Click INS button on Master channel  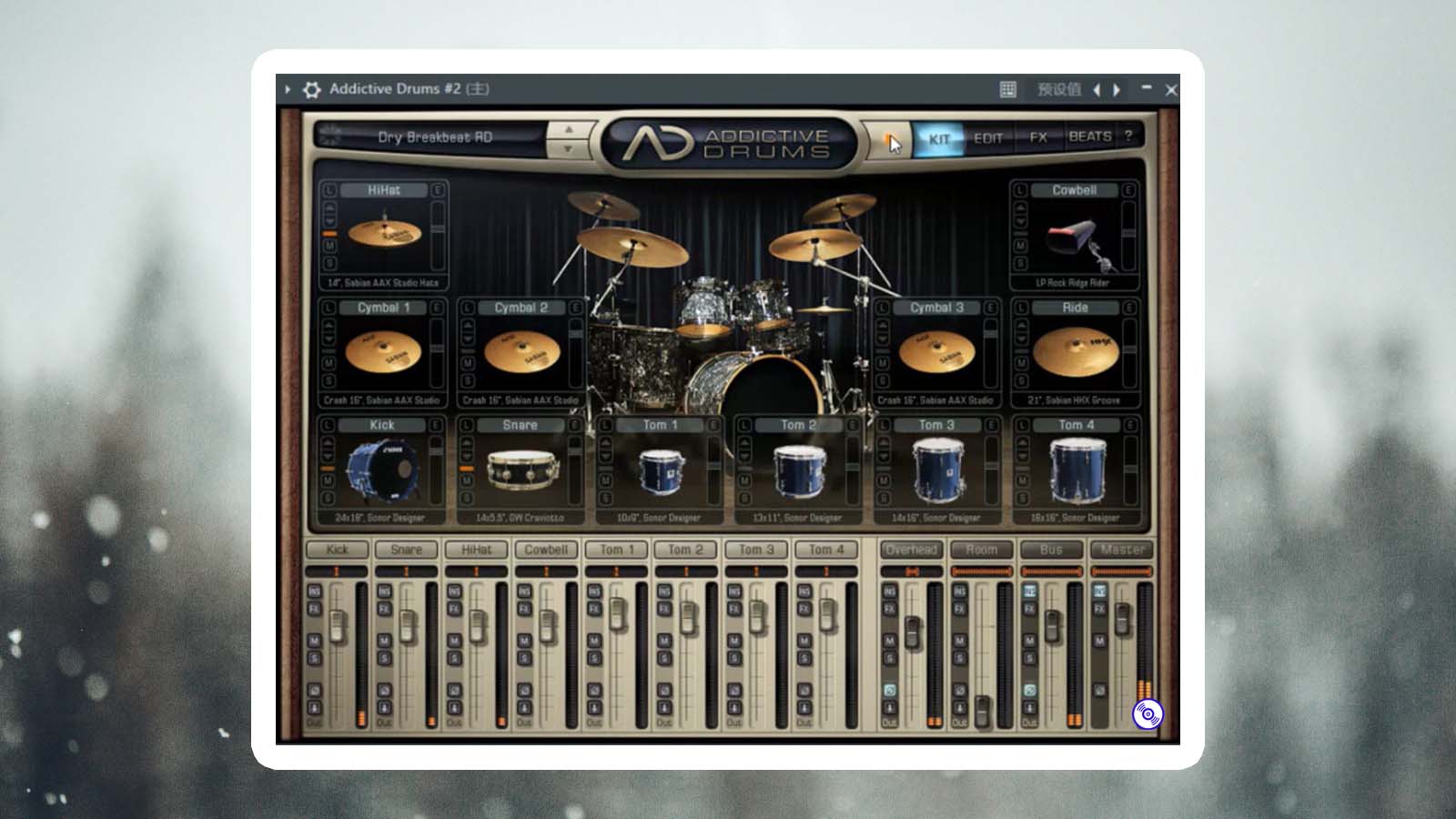1100,591
